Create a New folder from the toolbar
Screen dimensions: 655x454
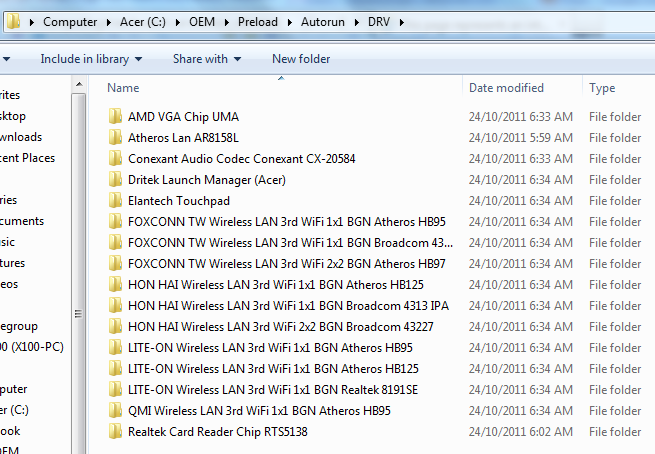[301, 59]
